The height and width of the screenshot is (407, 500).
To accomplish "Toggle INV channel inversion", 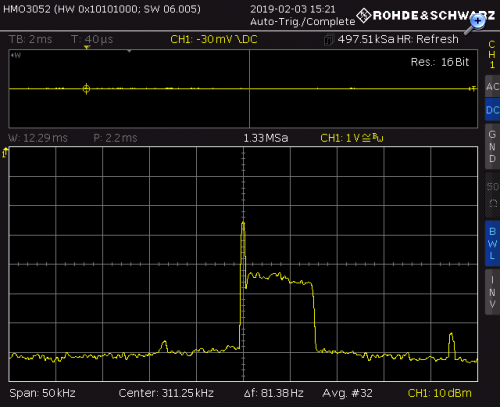I will click(x=492, y=292).
